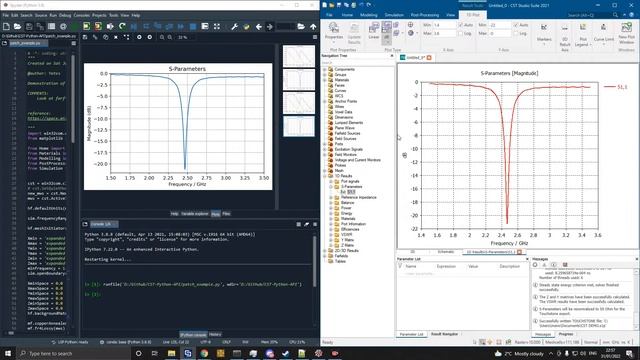Open Curve Limit in CST ribbon
The image size is (640, 360).
604,33
